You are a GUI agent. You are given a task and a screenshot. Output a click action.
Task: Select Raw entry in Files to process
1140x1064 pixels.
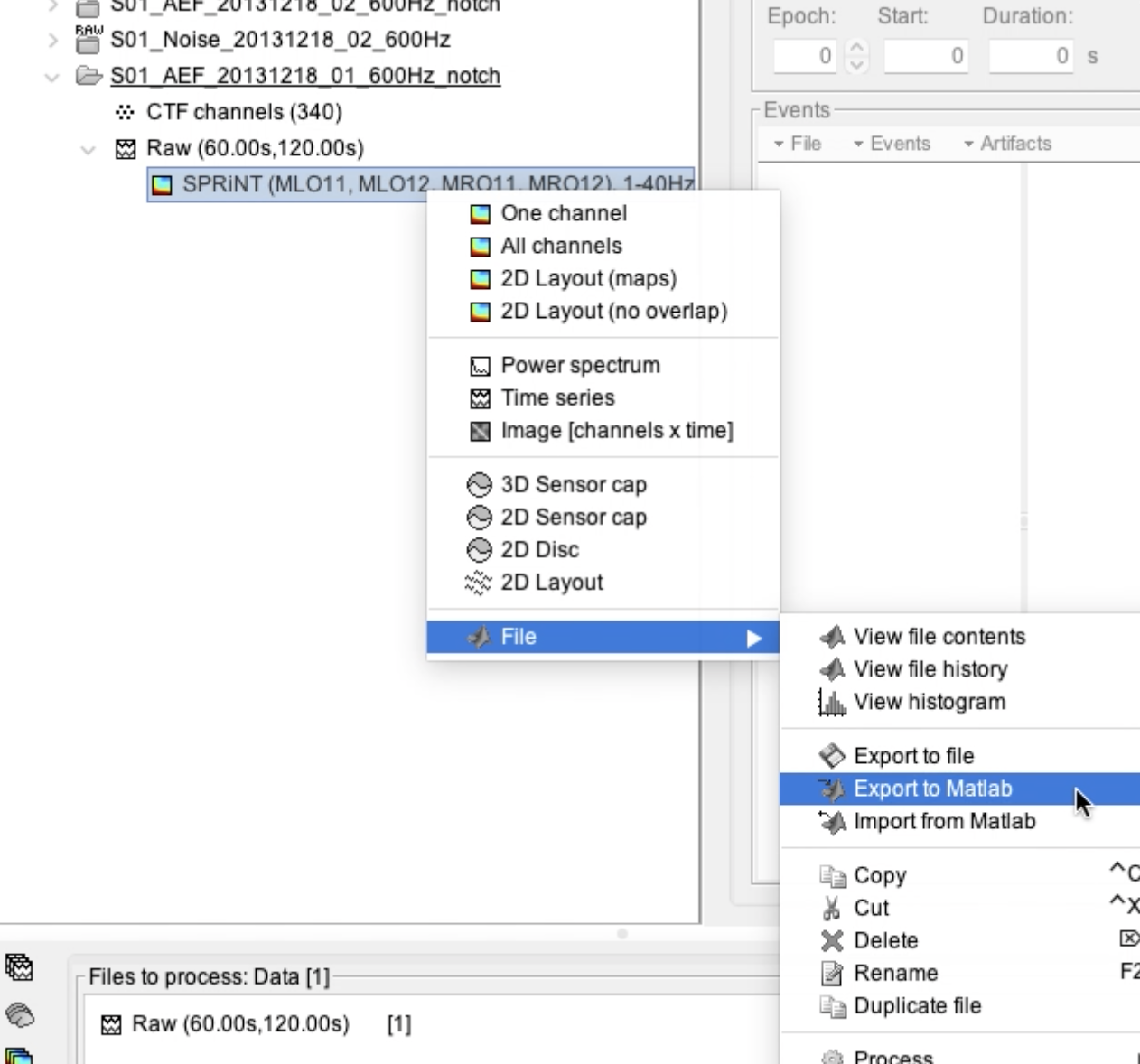click(240, 1023)
